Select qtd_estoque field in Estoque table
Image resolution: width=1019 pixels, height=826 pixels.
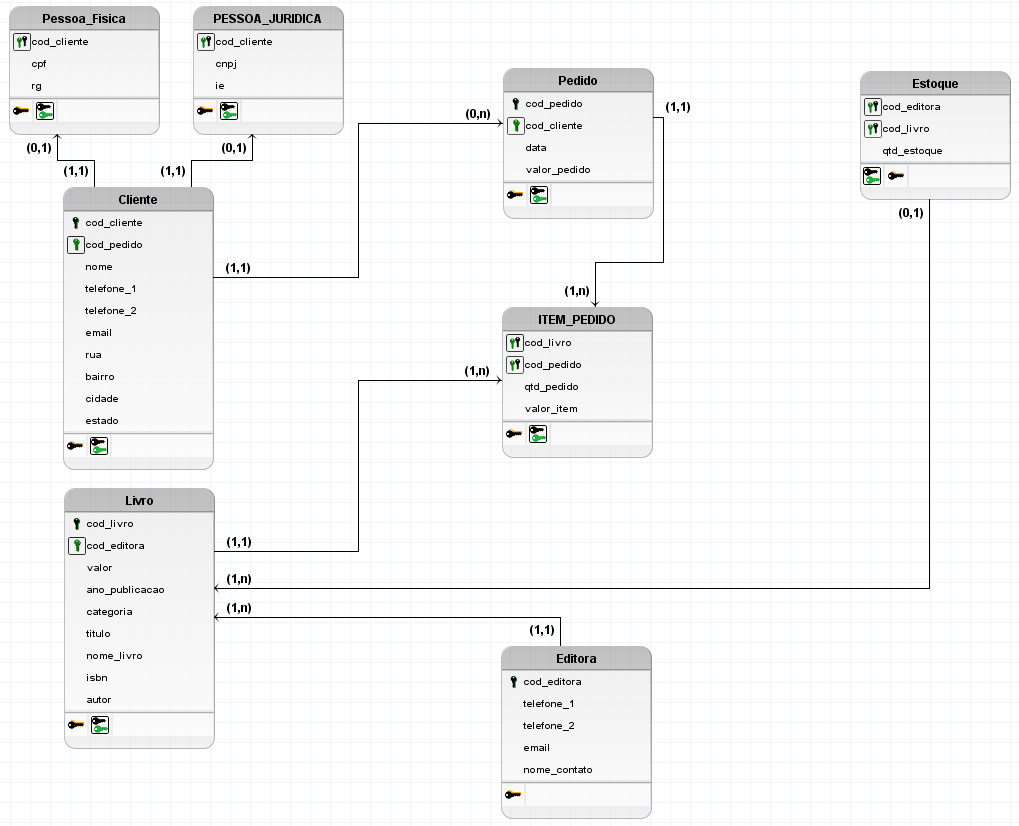[x=912, y=151]
